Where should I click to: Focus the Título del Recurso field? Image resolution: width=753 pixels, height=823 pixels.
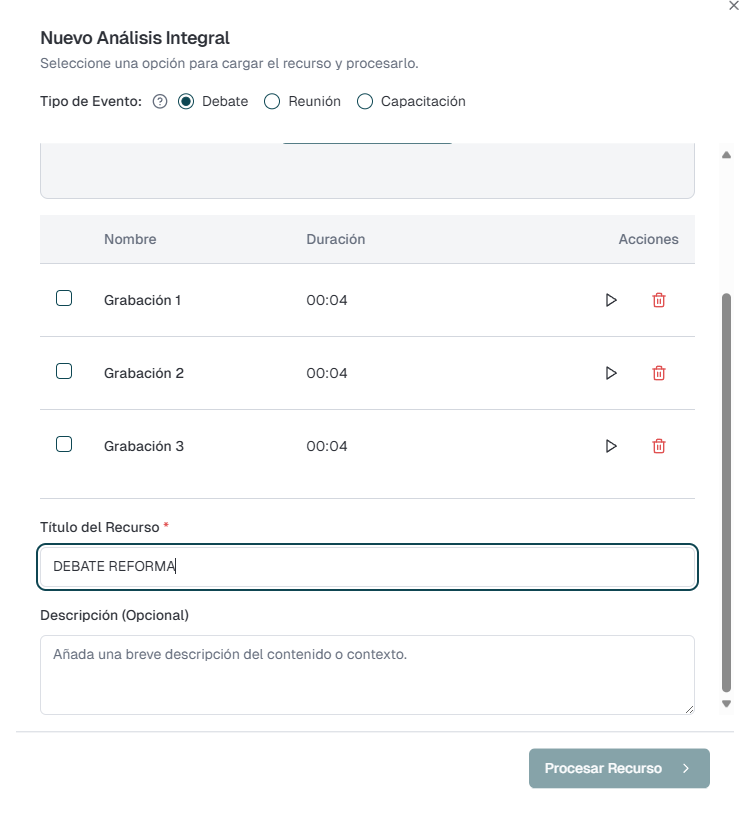coord(367,566)
